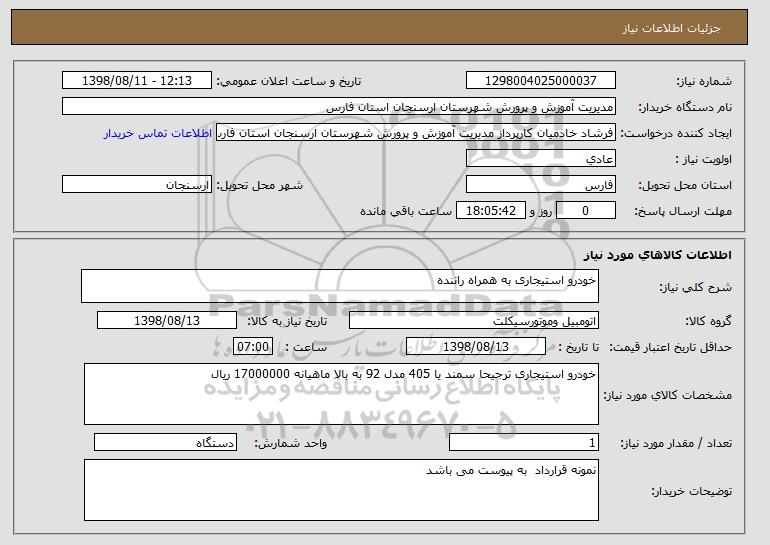
Task: Open the اطلاعات تماس خریدار link
Action: (x=158, y=133)
